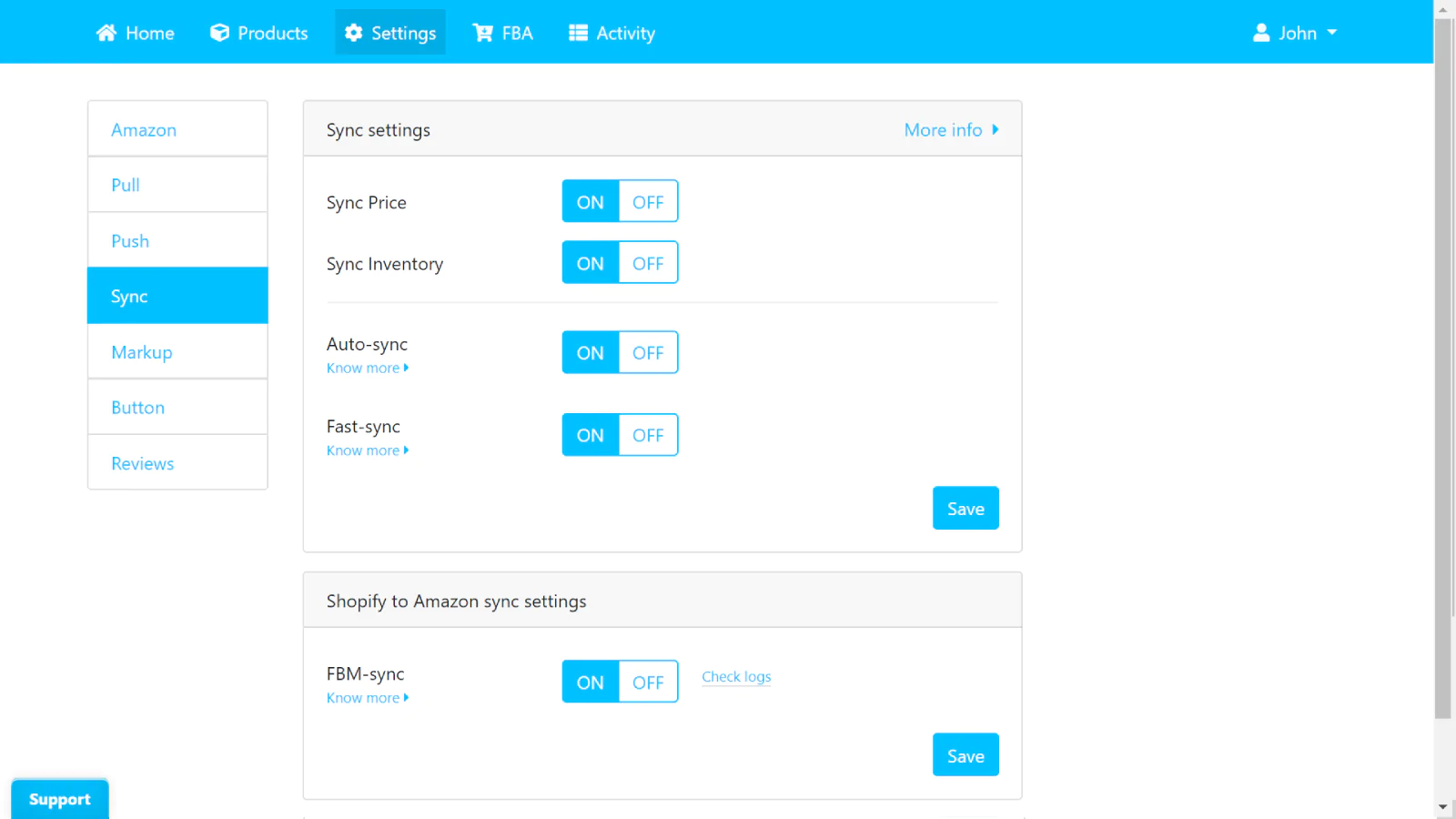Open the Support button

60,799
